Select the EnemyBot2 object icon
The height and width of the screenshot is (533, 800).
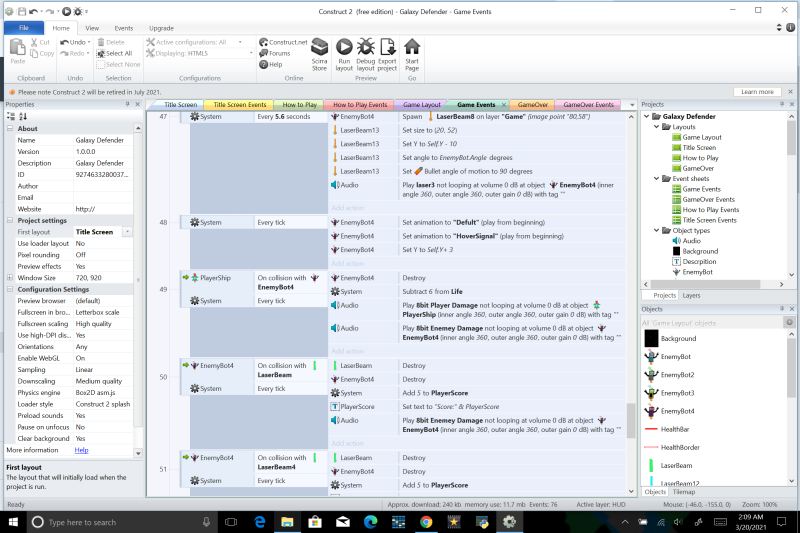[x=651, y=375]
